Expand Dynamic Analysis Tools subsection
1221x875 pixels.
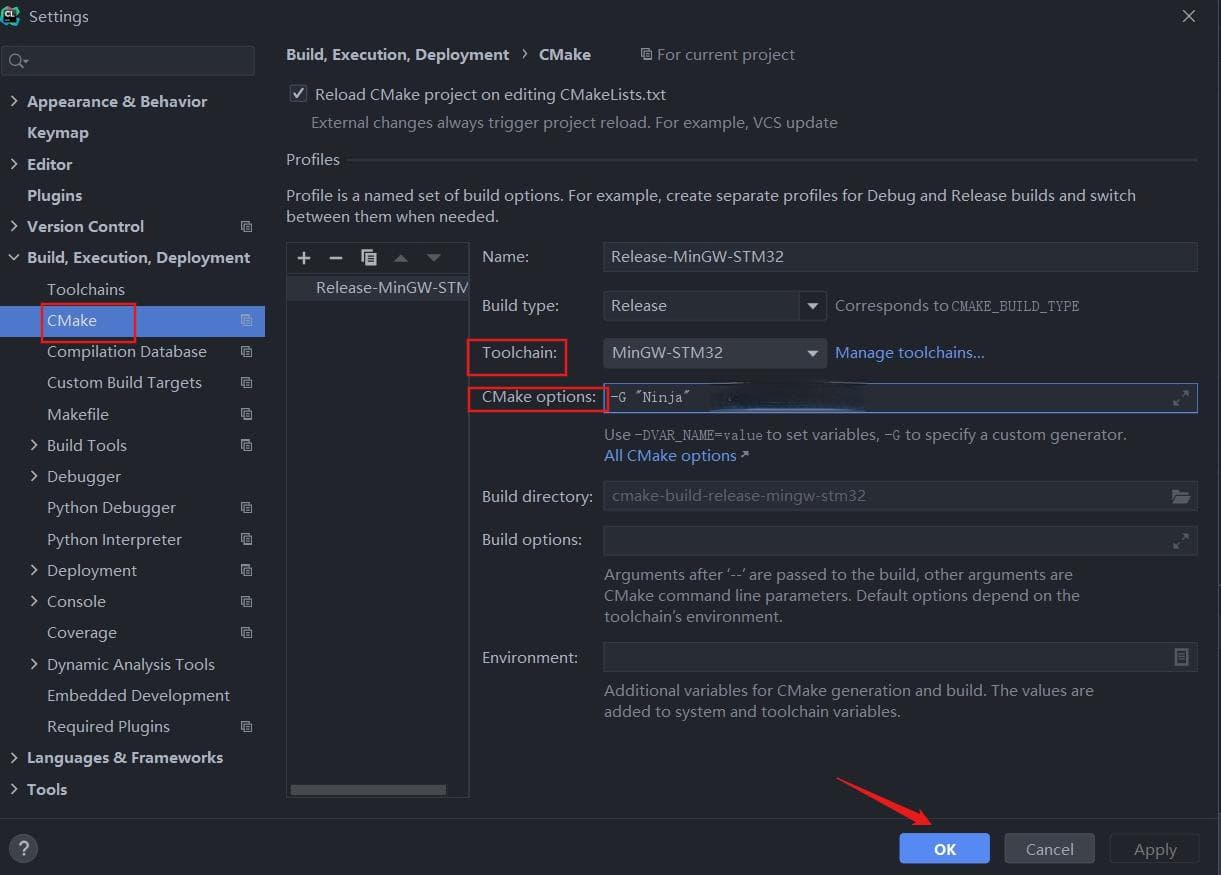coord(34,664)
